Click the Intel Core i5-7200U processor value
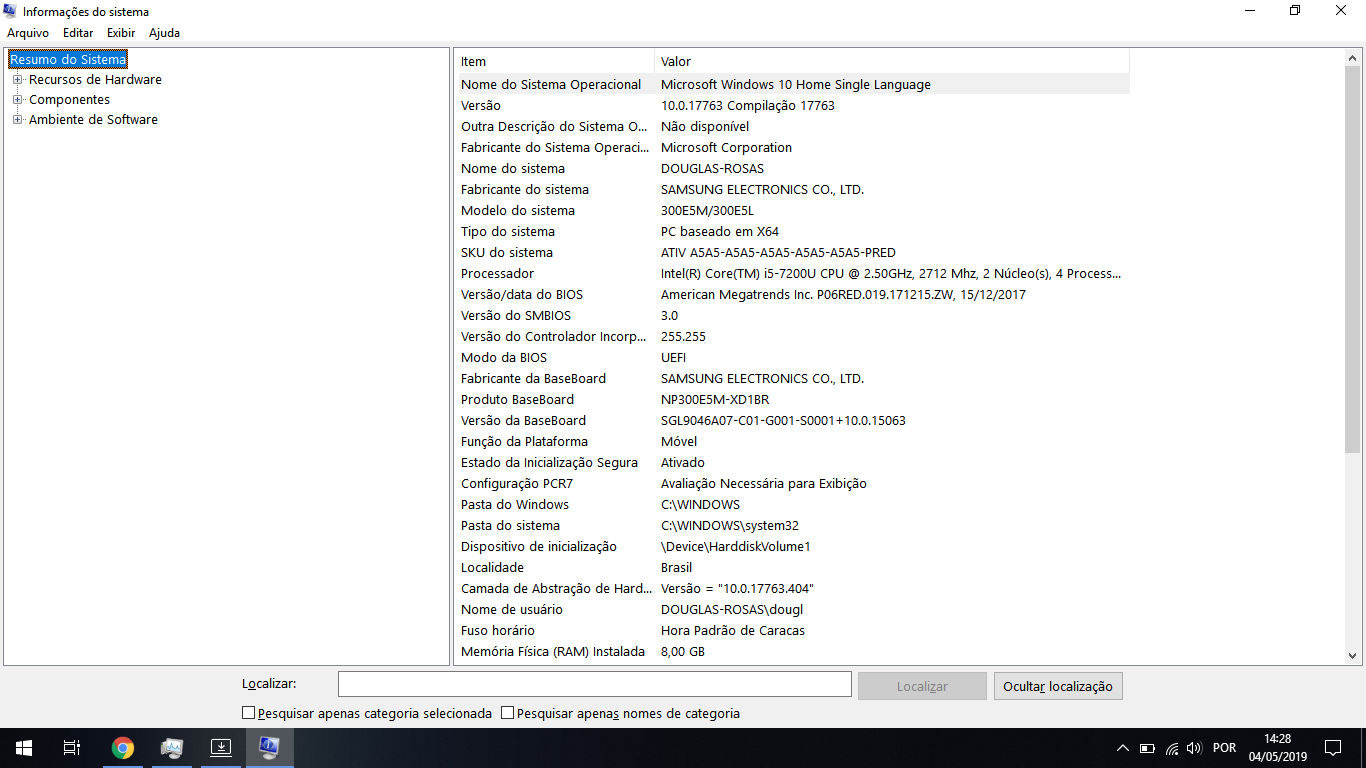The width and height of the screenshot is (1366, 768). pos(891,273)
